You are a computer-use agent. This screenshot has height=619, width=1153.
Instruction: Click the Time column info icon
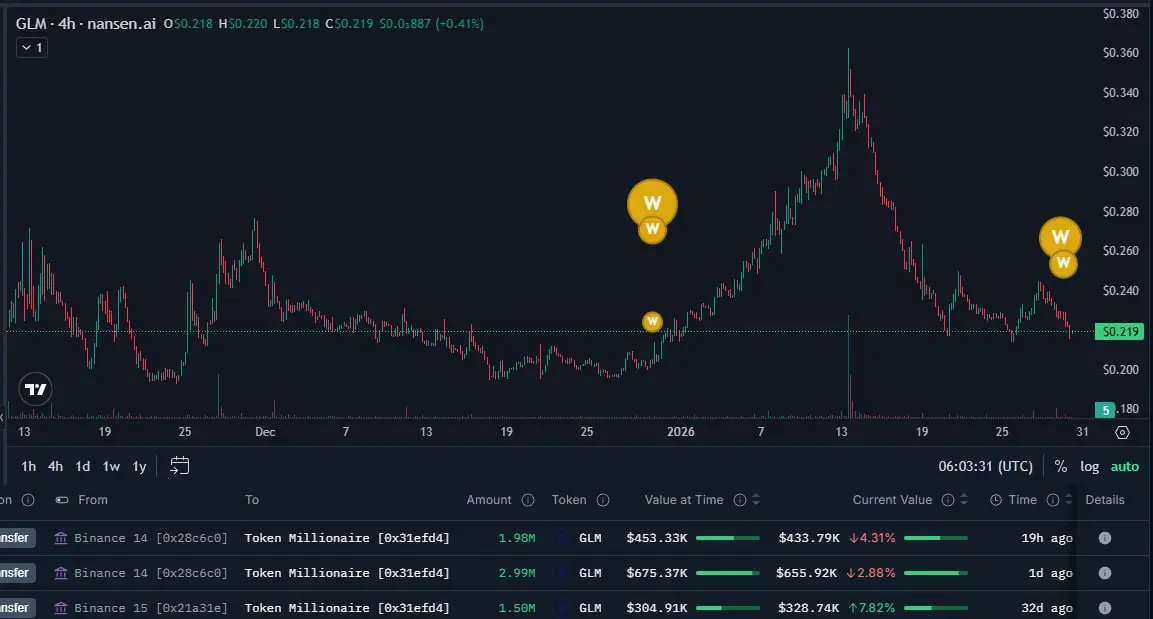point(1052,500)
